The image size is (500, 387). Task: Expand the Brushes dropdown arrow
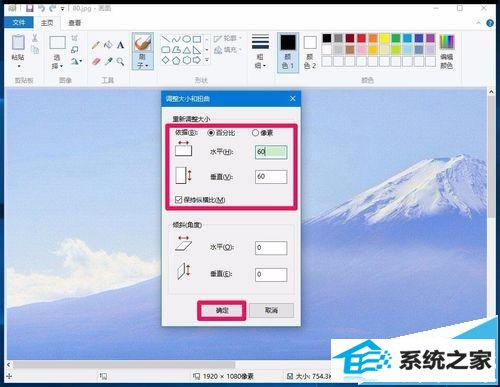(x=146, y=66)
